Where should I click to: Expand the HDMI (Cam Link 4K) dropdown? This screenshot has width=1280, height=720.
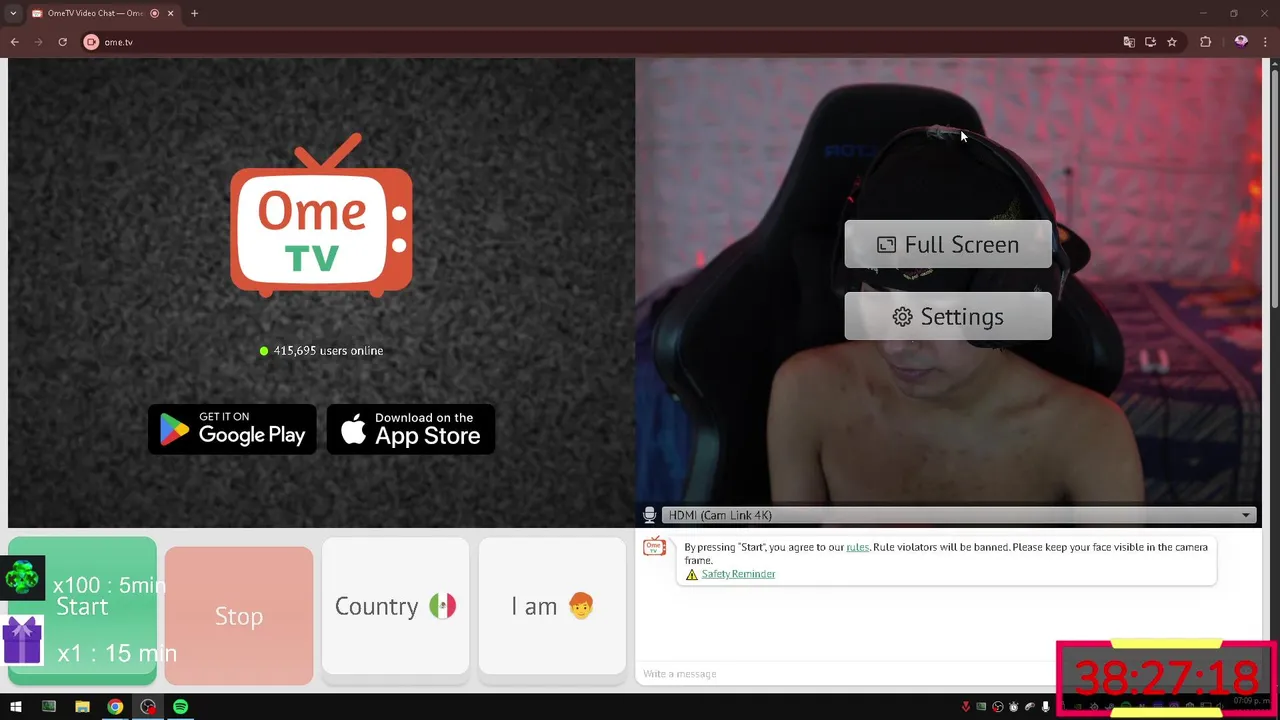(x=957, y=515)
